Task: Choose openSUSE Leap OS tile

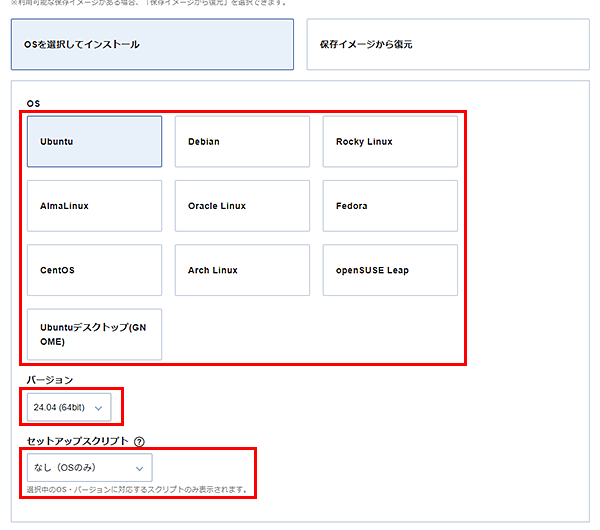Action: coord(390,270)
